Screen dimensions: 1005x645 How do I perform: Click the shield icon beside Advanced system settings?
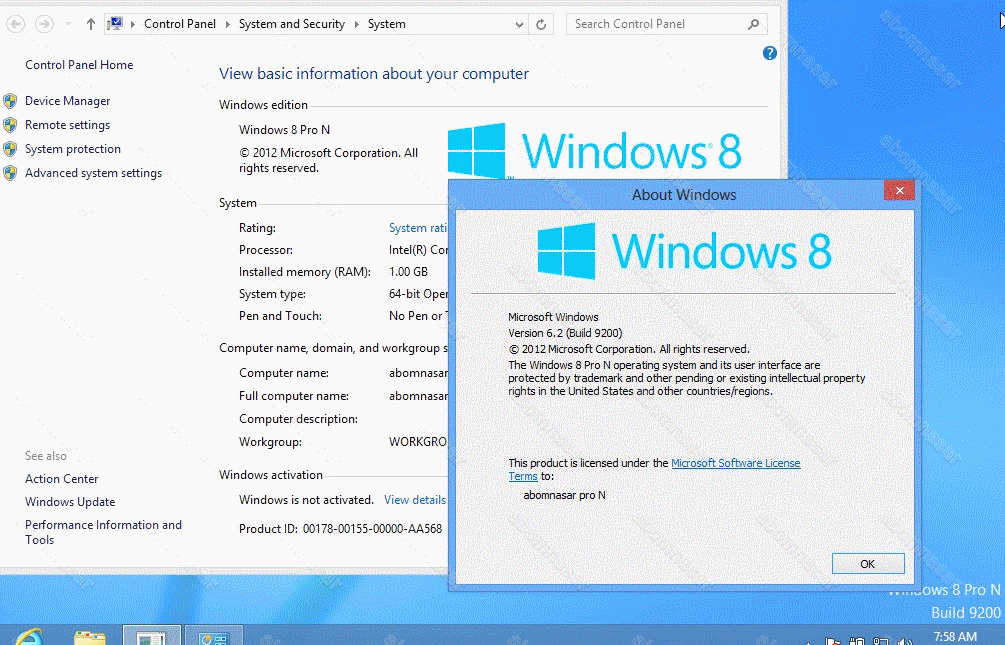point(10,173)
